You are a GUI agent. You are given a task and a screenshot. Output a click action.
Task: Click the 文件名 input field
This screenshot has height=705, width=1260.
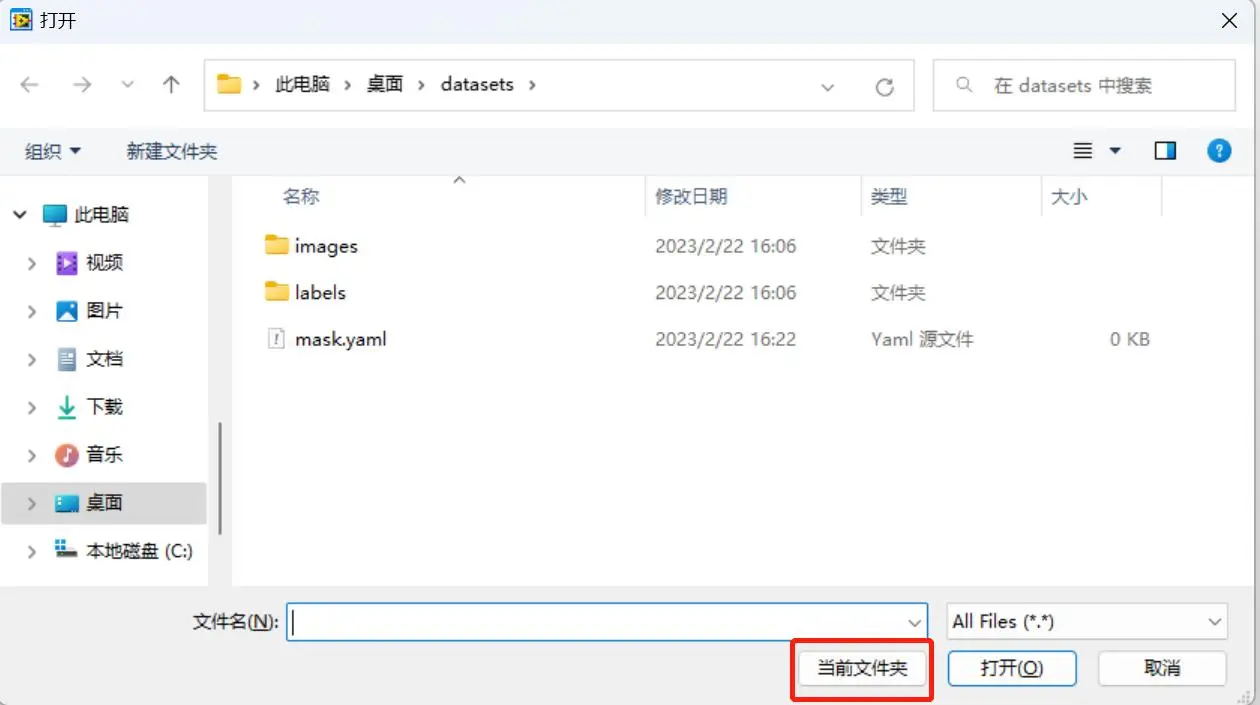(600, 621)
